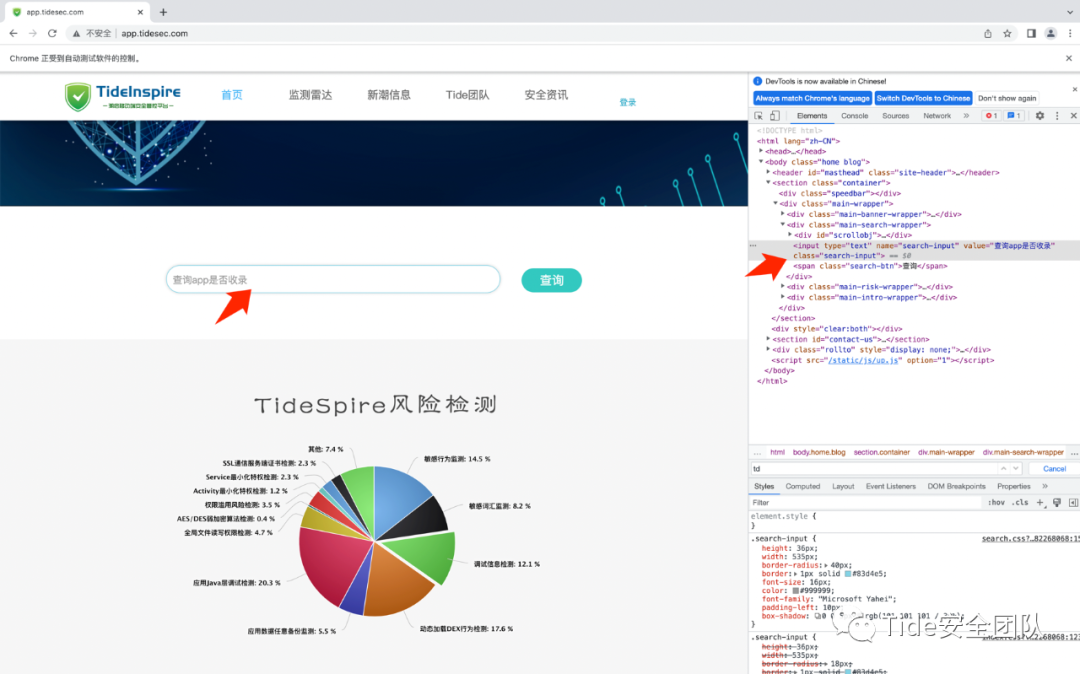Image resolution: width=1080 pixels, height=674 pixels.
Task: Open DevTools settings gear
Action: 1040,116
